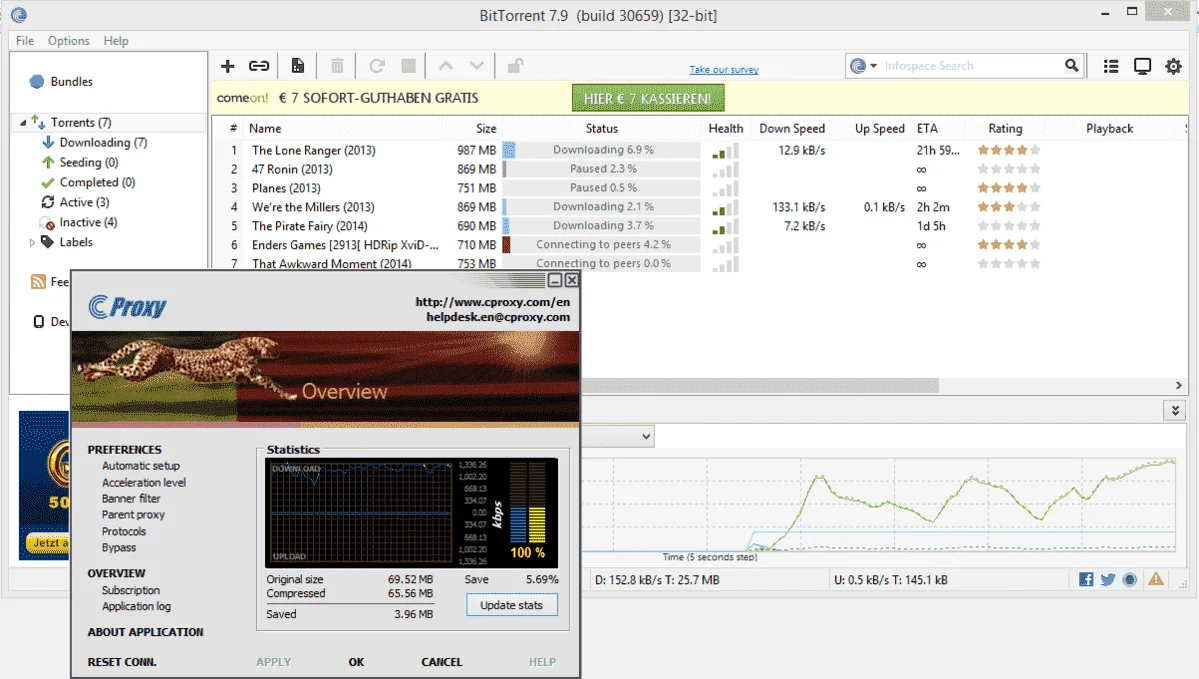The height and width of the screenshot is (679, 1199).
Task: Click the torrent list horizontal scrollbar
Action: (x=760, y=385)
